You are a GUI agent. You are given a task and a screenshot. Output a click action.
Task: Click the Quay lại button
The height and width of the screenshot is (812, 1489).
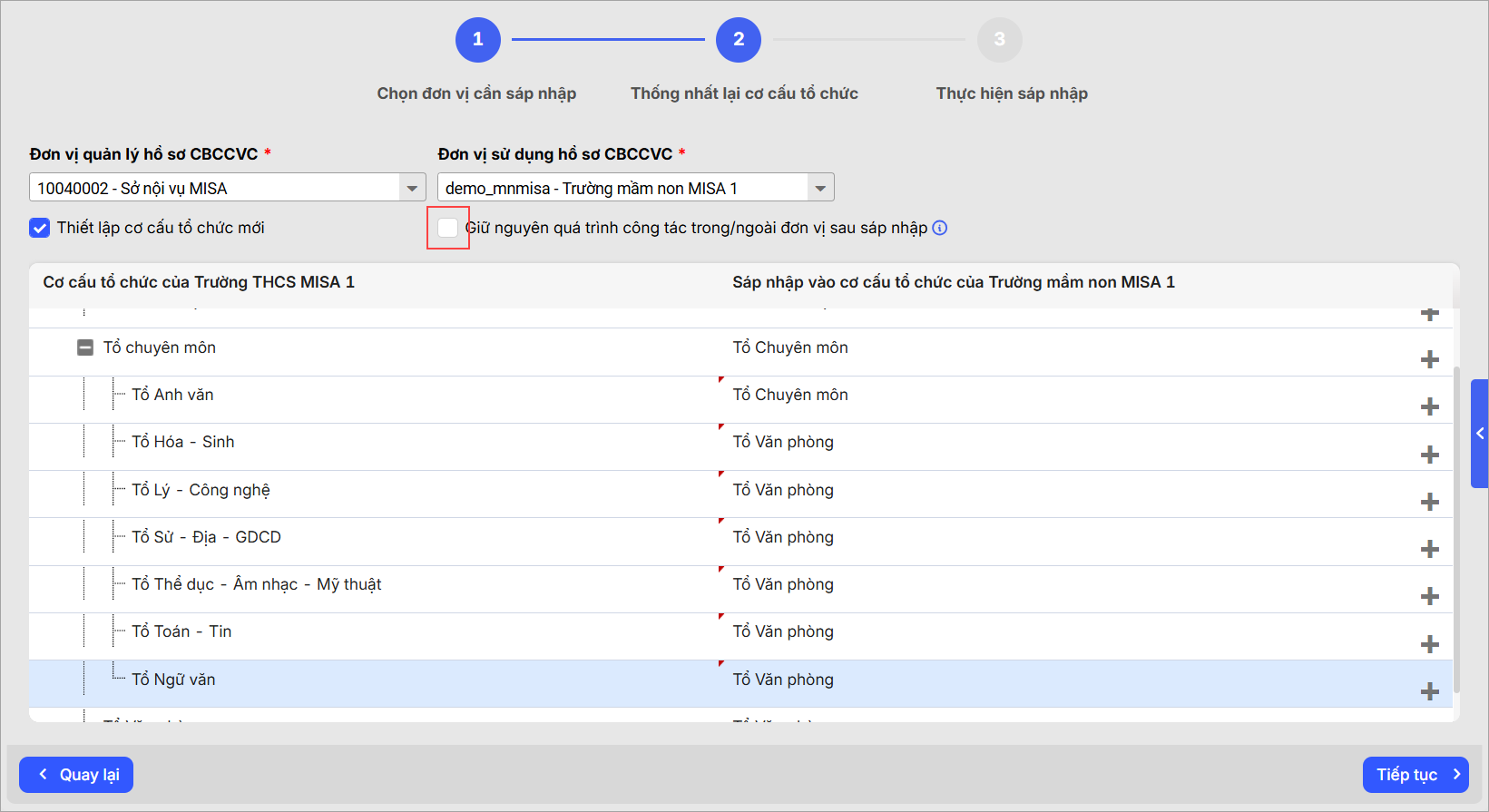click(x=76, y=775)
